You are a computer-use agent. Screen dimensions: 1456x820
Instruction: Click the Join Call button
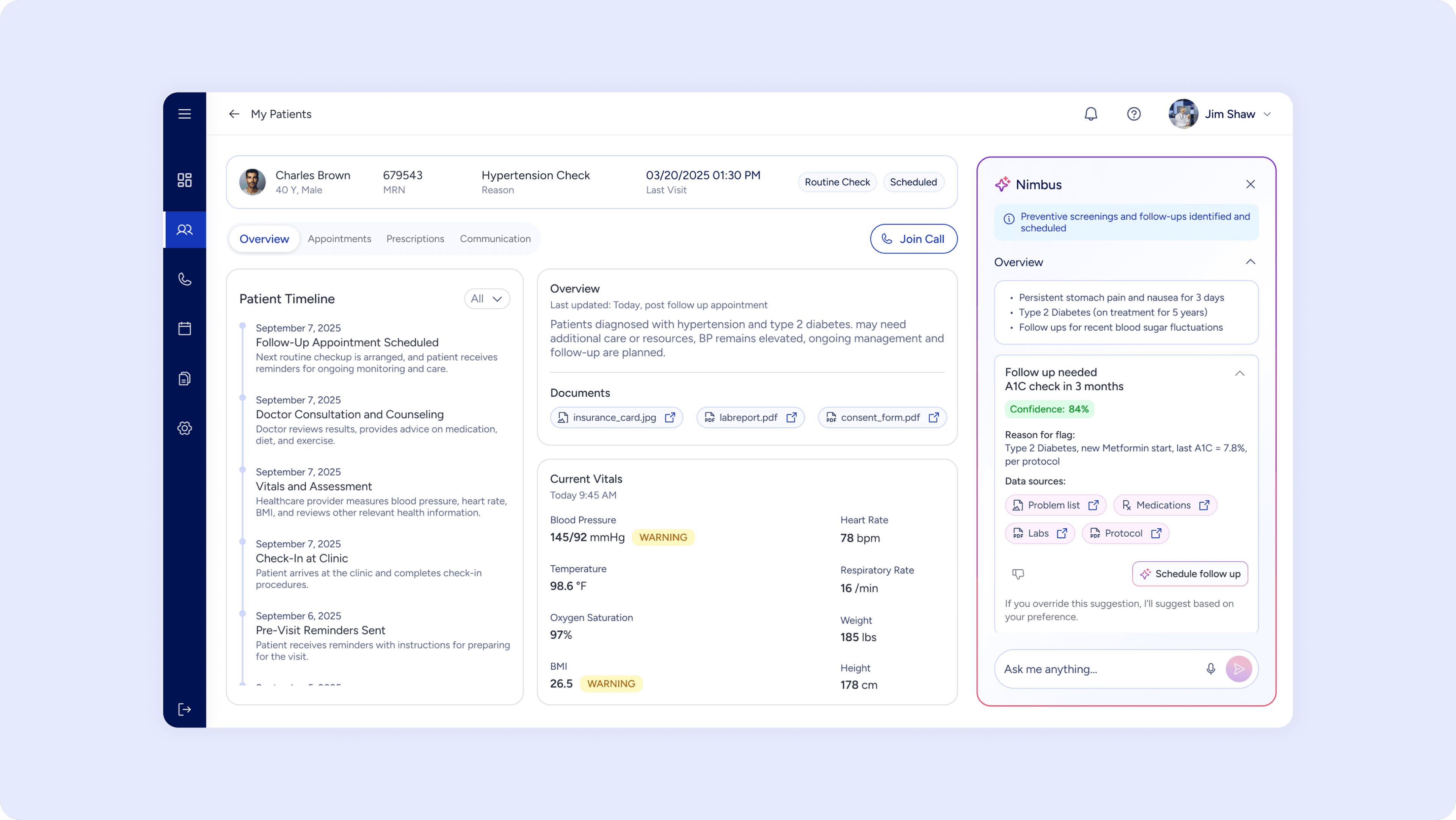click(913, 239)
